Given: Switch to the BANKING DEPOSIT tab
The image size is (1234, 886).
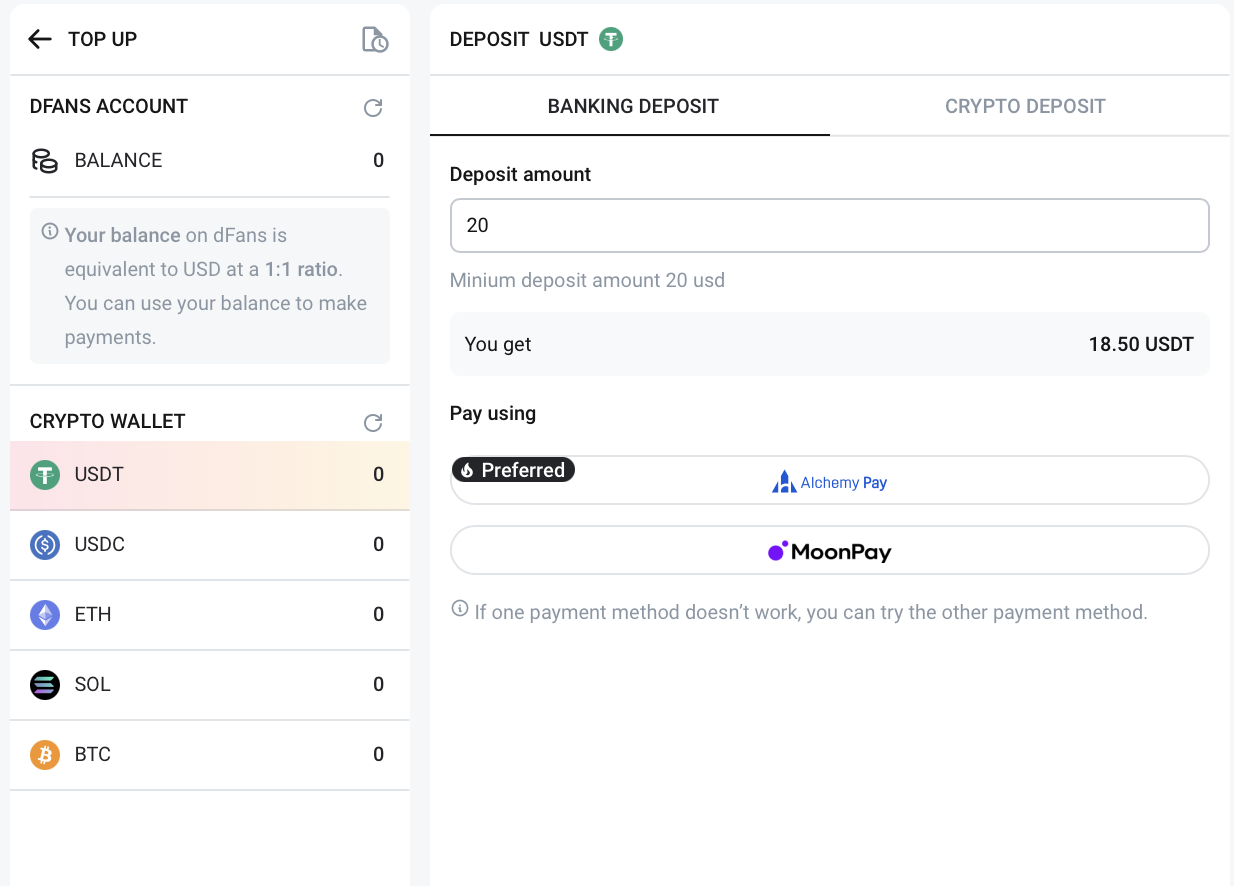Looking at the screenshot, I should [632, 107].
